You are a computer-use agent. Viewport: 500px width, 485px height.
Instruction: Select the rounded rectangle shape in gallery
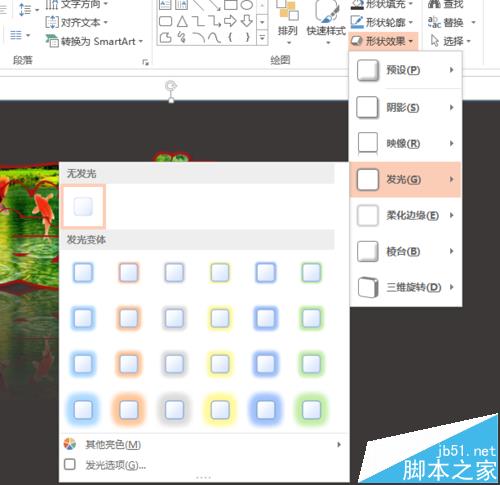point(165,22)
